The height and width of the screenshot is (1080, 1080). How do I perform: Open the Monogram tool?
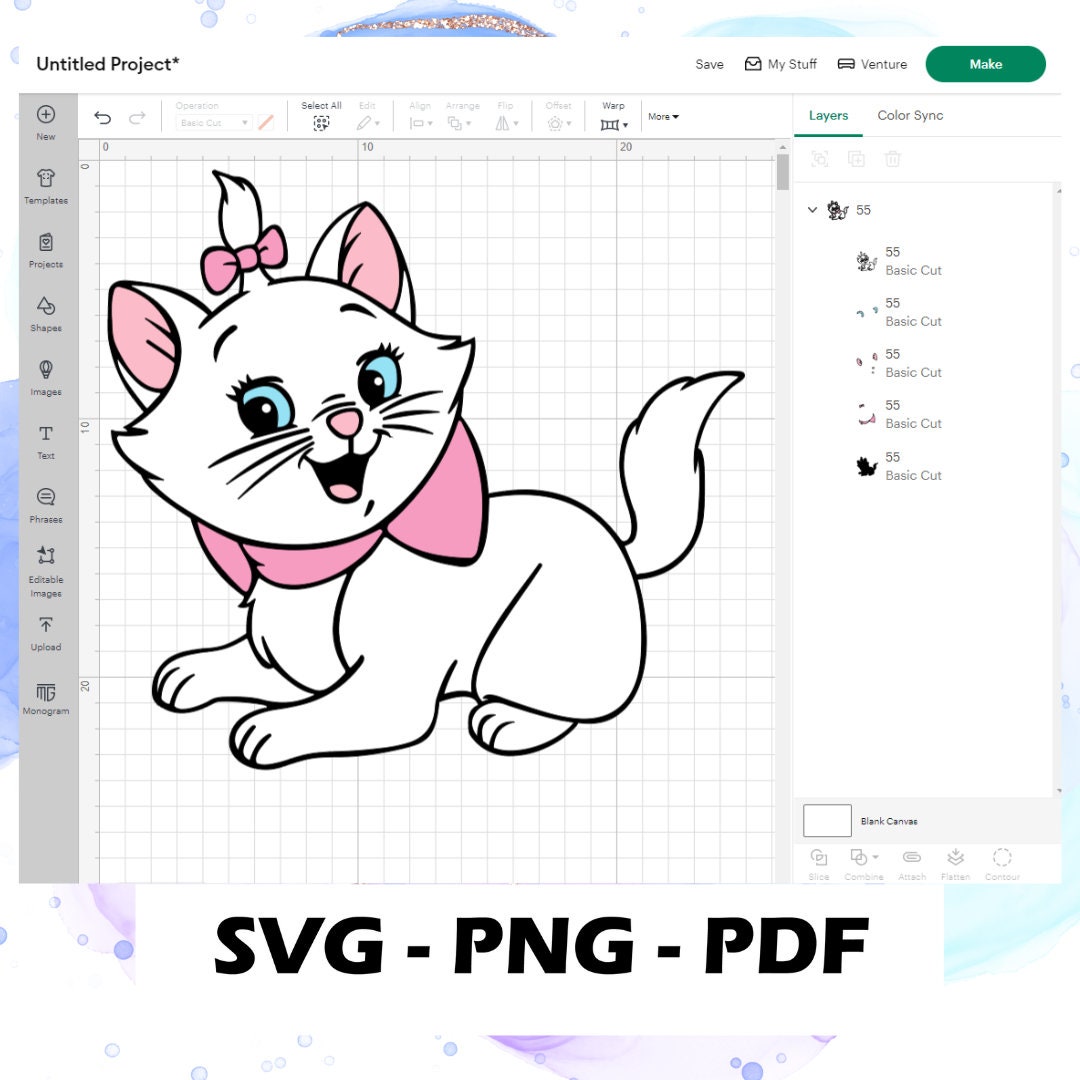(x=45, y=696)
